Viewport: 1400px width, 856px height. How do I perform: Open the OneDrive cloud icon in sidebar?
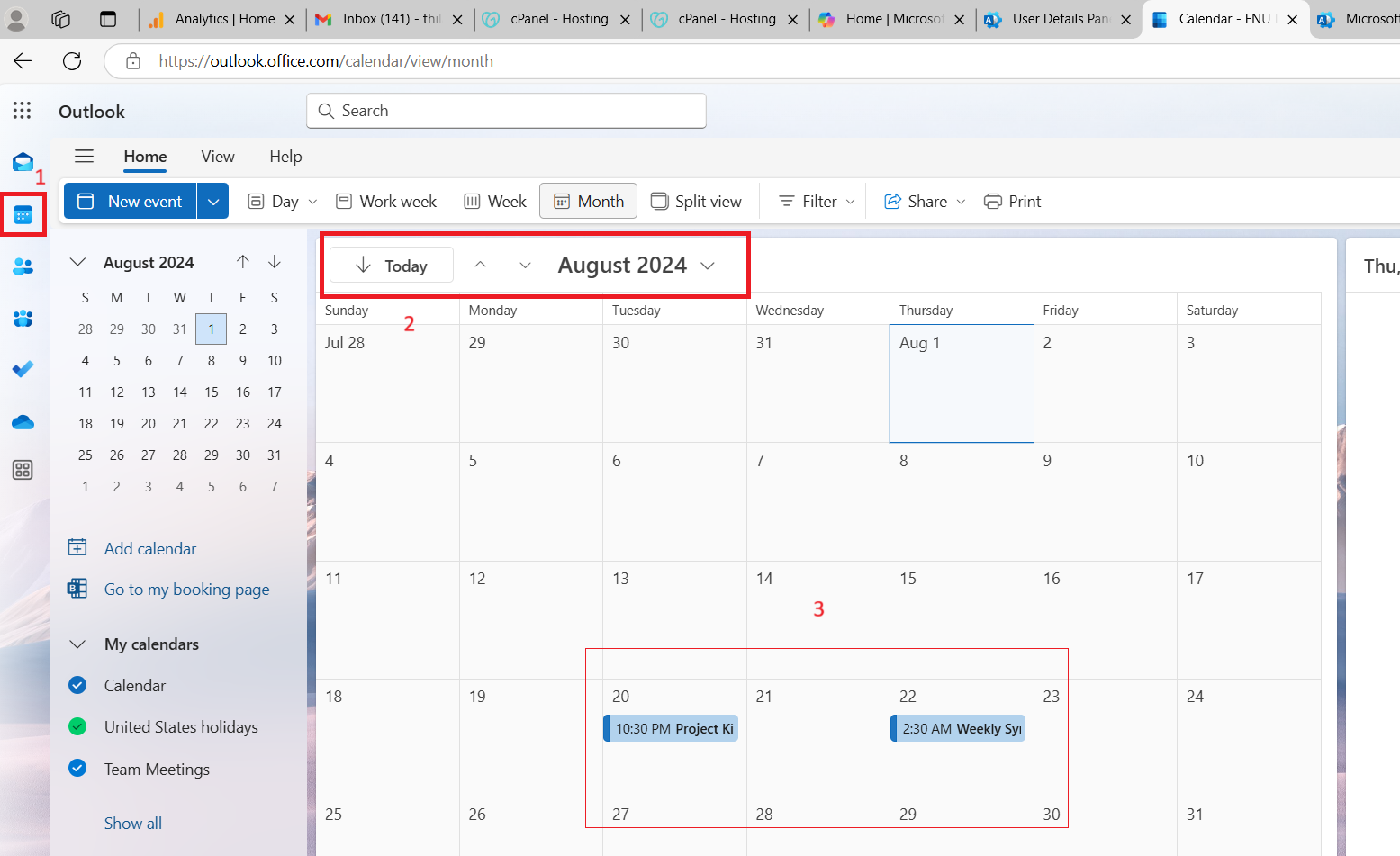click(x=23, y=422)
